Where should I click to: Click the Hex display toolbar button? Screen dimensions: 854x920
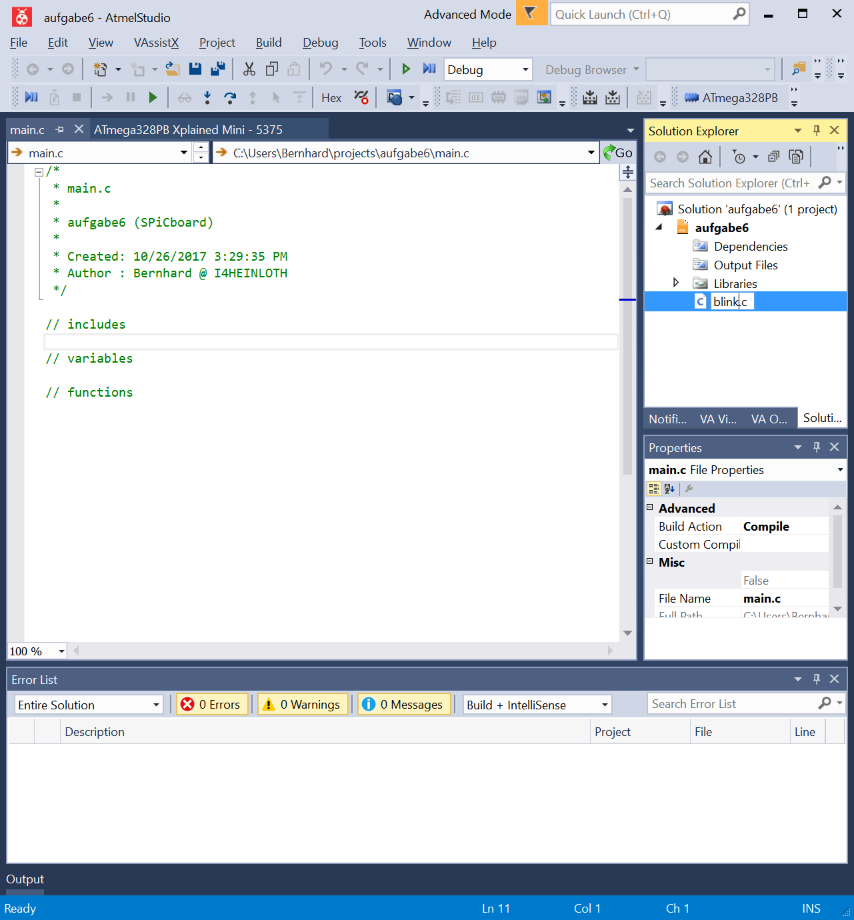click(x=332, y=97)
